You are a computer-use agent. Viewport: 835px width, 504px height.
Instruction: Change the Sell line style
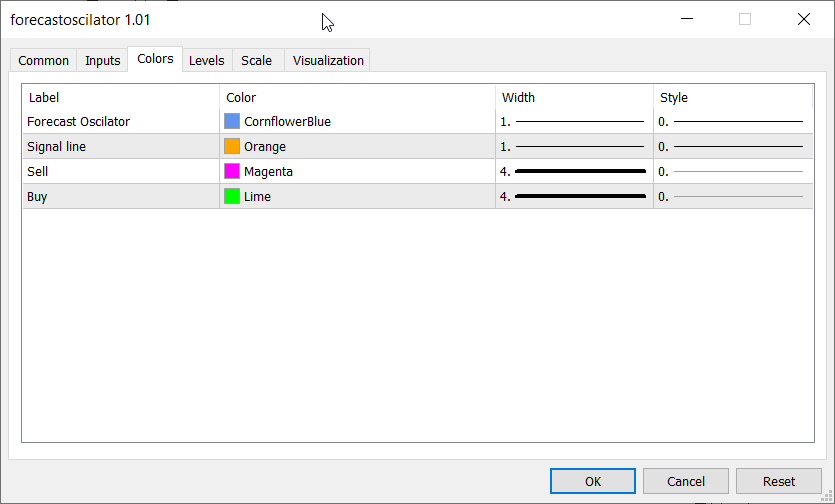click(x=732, y=171)
